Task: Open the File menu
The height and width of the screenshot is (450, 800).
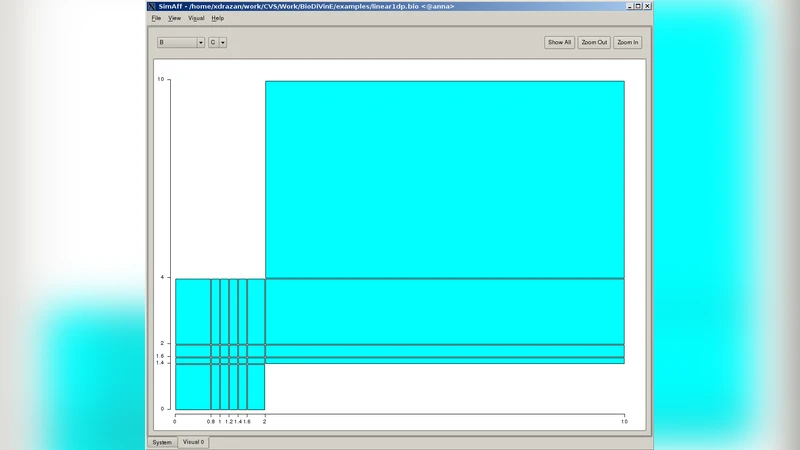Action: [156, 18]
